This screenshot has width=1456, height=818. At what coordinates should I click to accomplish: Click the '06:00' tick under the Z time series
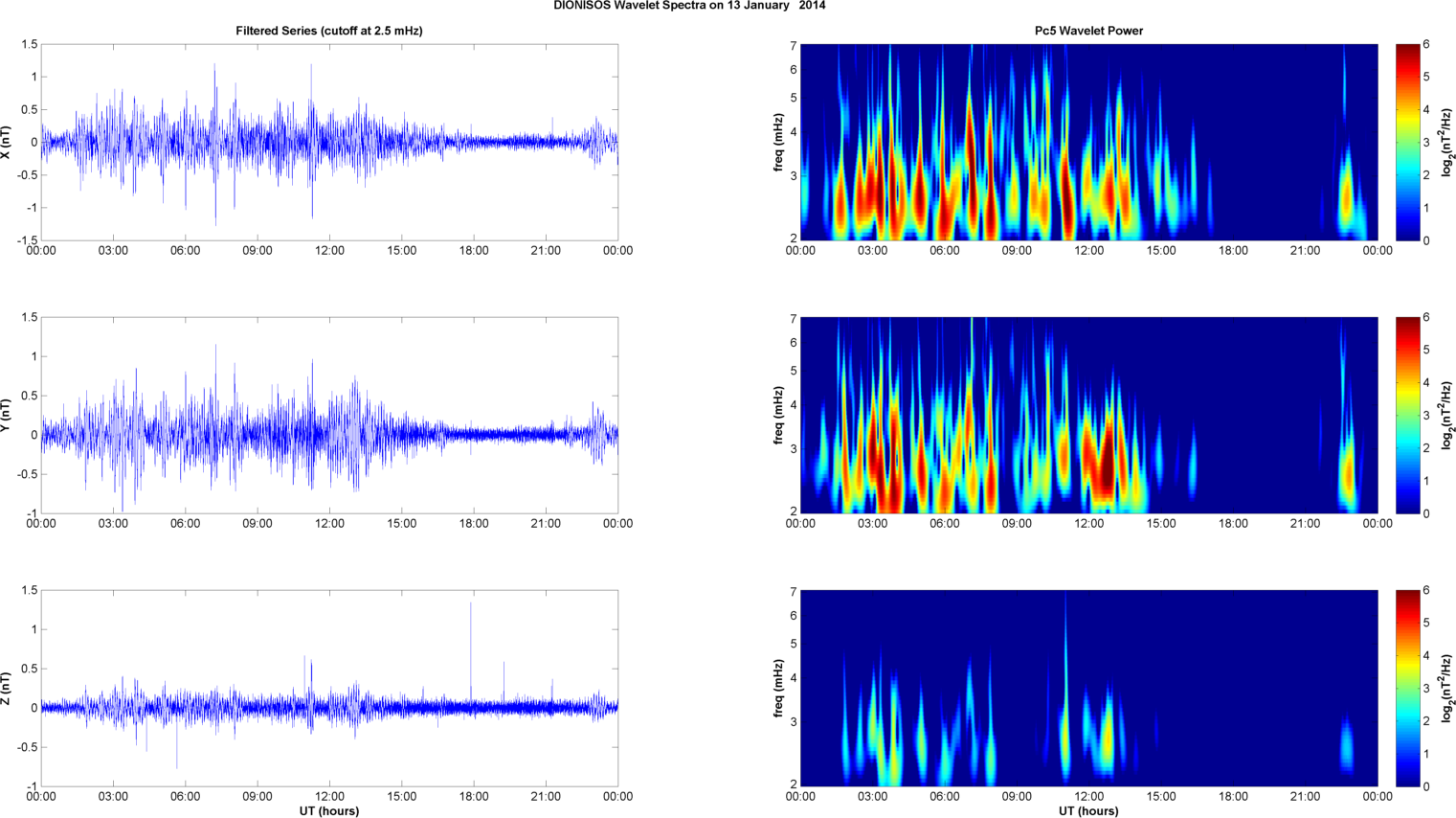coord(185,797)
